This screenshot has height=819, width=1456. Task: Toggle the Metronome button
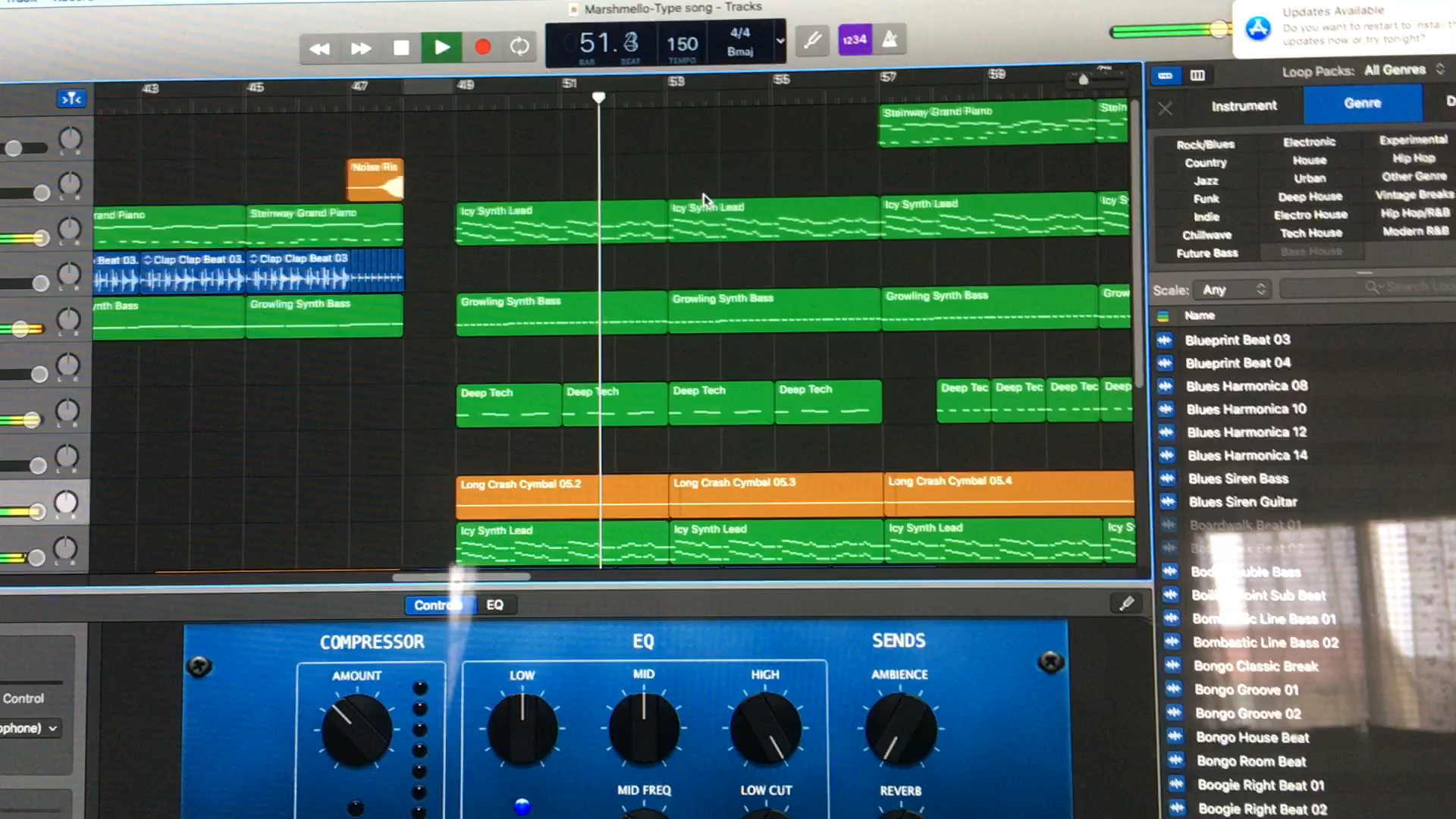pyautogui.click(x=890, y=39)
